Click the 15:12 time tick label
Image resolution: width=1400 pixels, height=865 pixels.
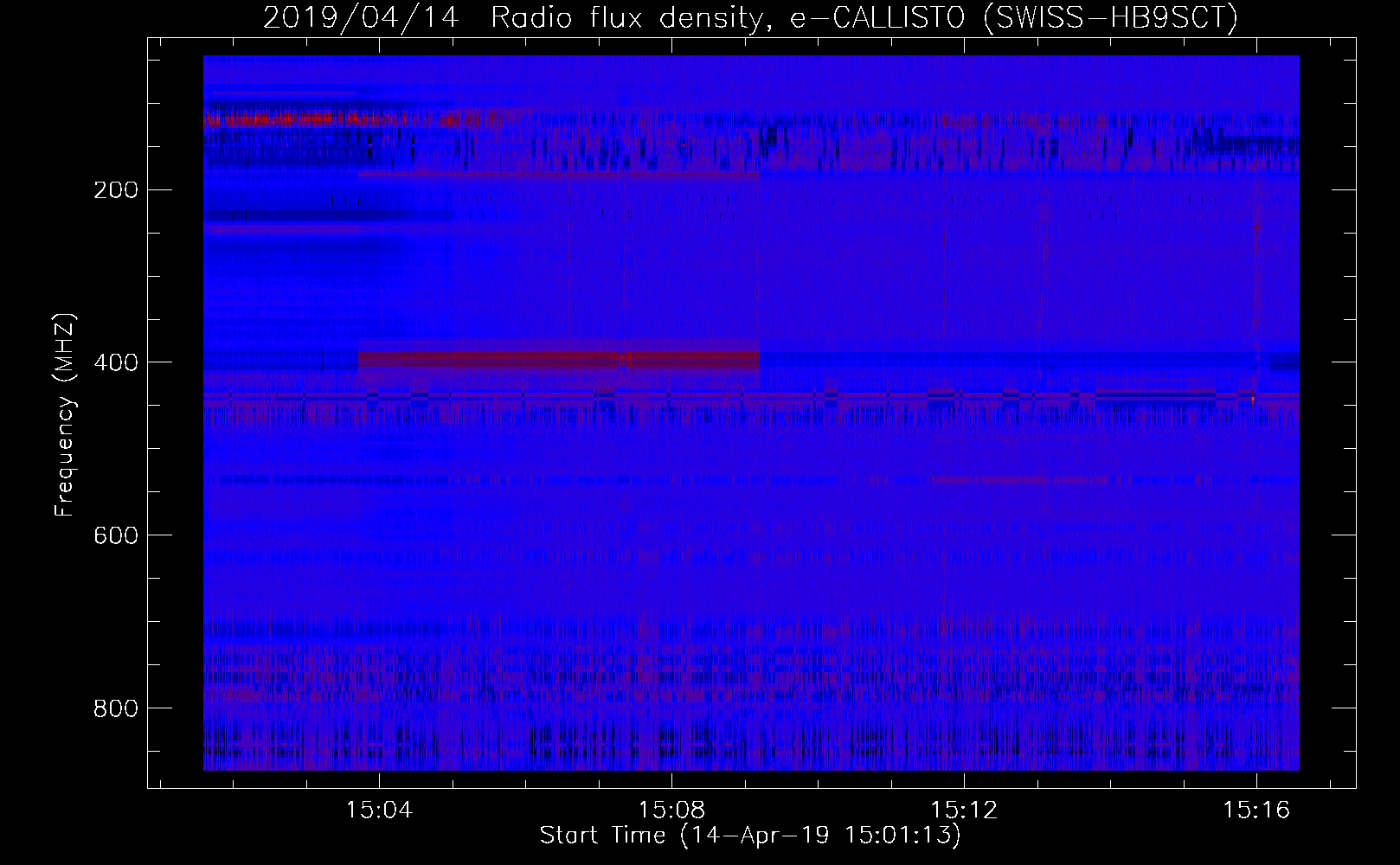tap(964, 810)
